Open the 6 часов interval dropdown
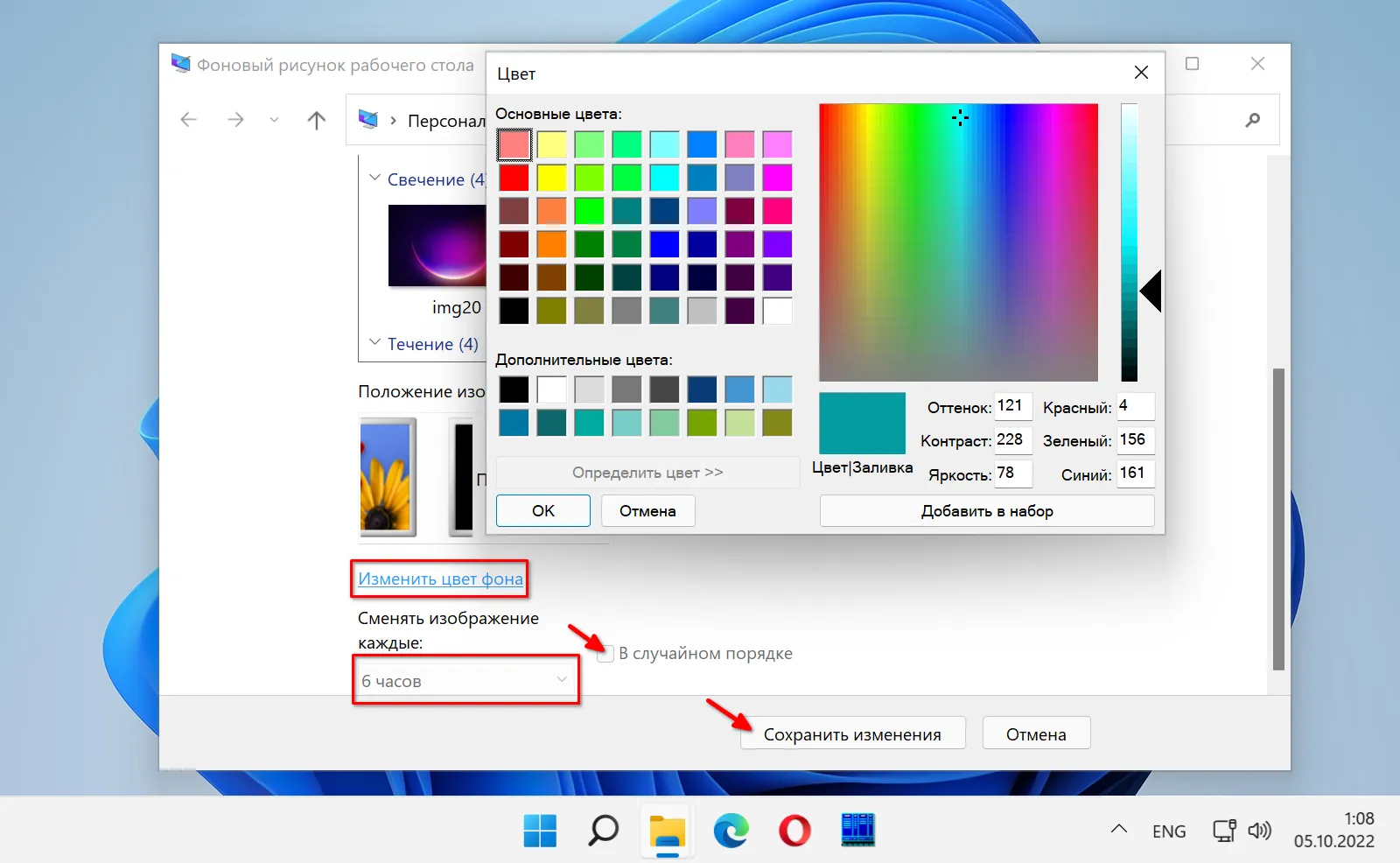Image resolution: width=1400 pixels, height=863 pixels. point(465,681)
